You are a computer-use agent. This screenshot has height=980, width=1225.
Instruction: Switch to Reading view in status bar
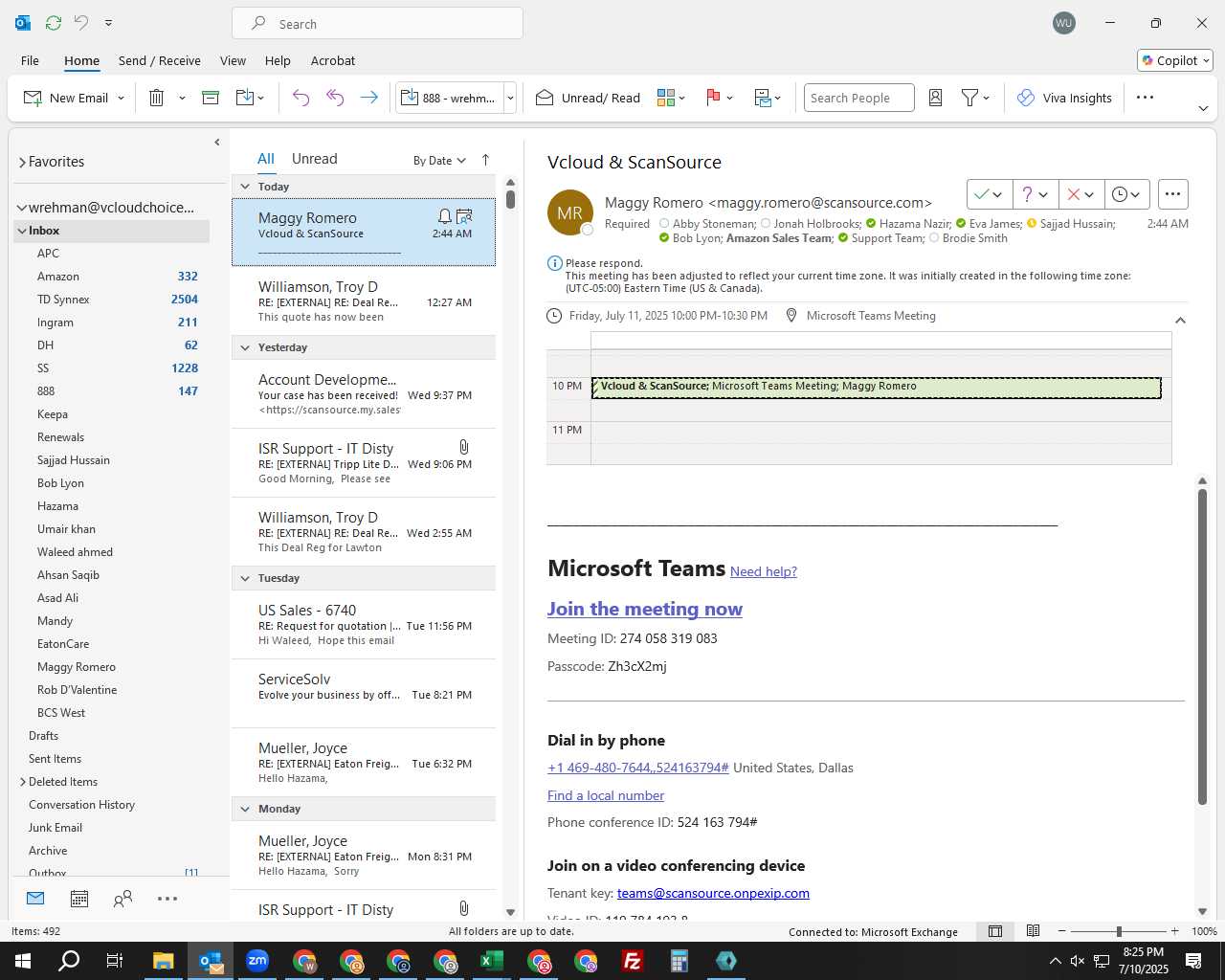1033,931
